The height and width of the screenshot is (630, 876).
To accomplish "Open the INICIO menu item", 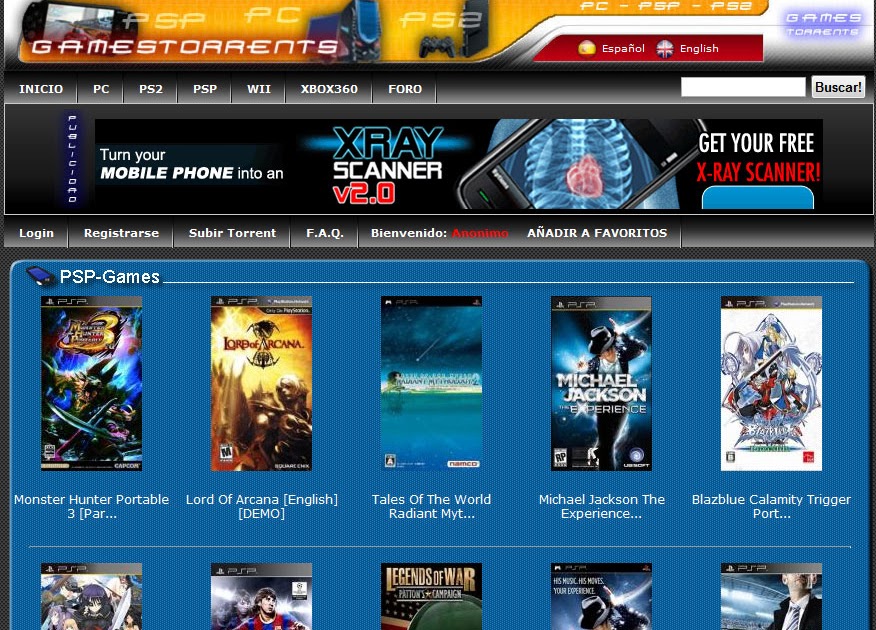I will pyautogui.click(x=41, y=89).
